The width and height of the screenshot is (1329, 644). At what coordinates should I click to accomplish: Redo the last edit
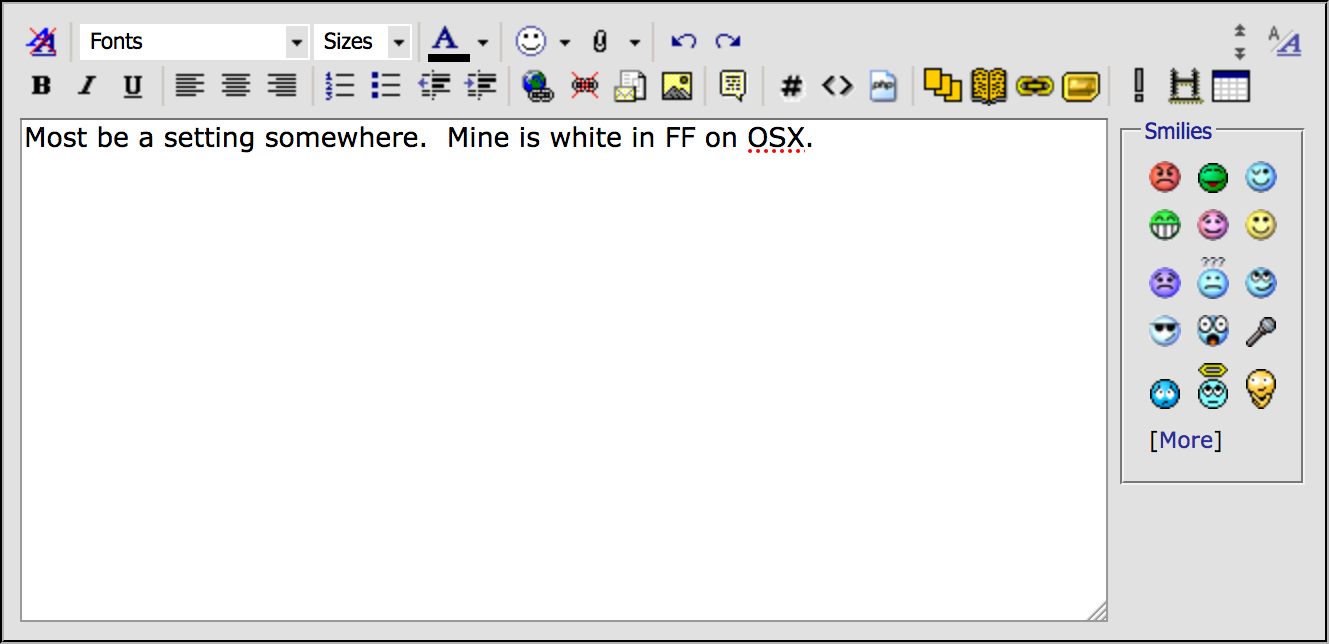728,42
